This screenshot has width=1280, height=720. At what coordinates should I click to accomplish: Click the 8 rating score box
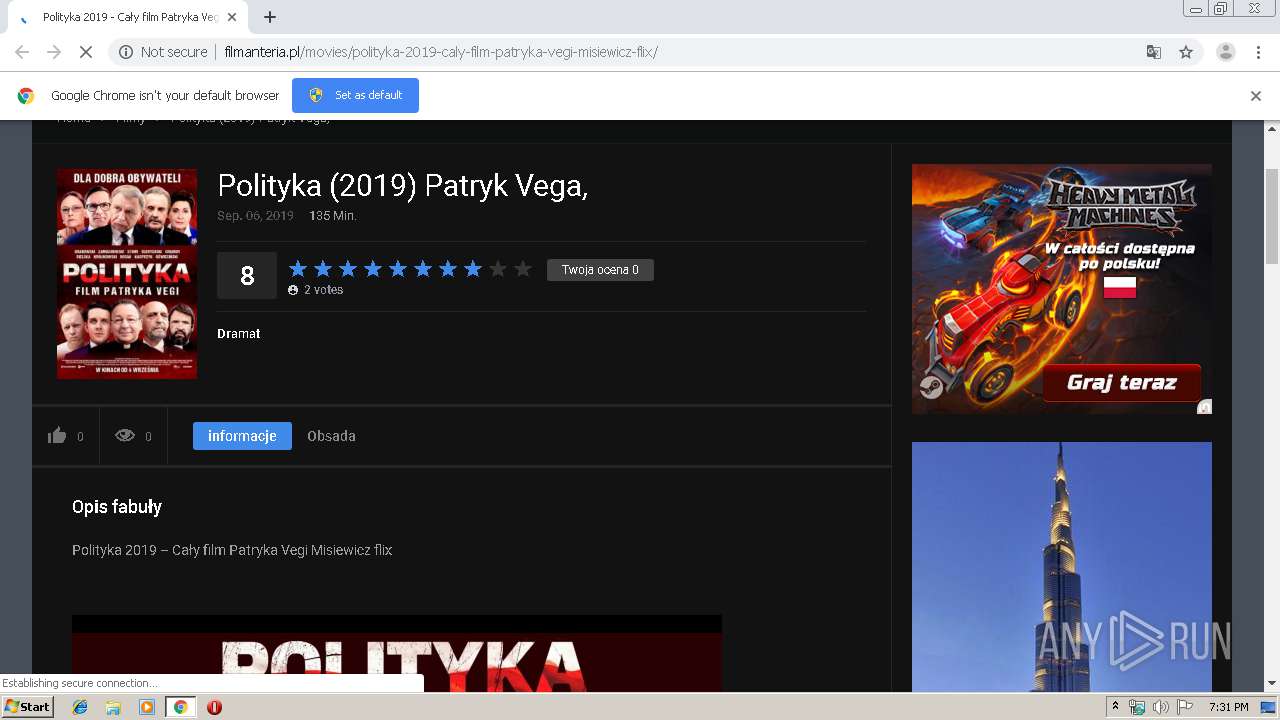pos(247,275)
